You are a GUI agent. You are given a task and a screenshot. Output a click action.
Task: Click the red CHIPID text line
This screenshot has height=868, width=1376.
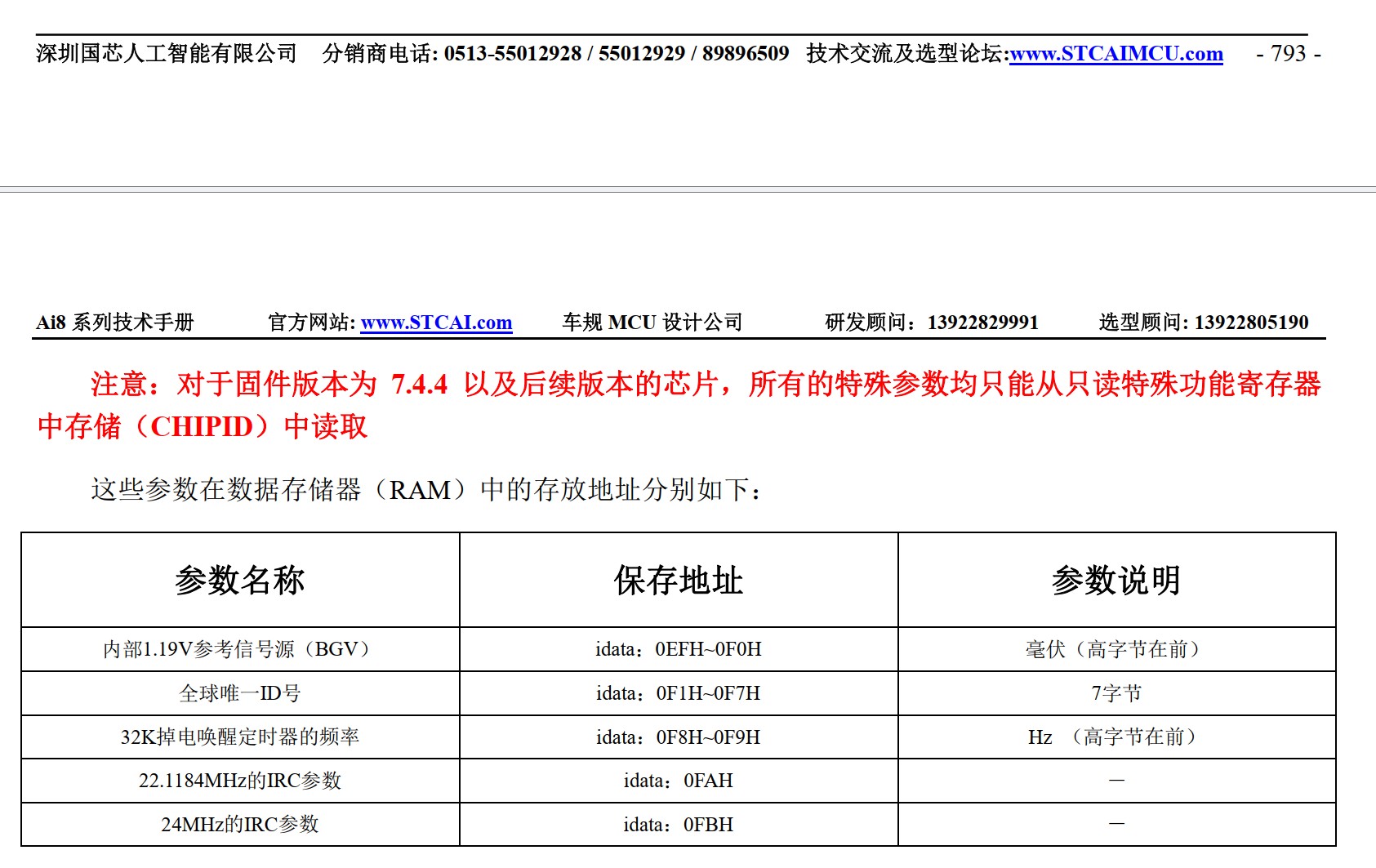click(203, 426)
